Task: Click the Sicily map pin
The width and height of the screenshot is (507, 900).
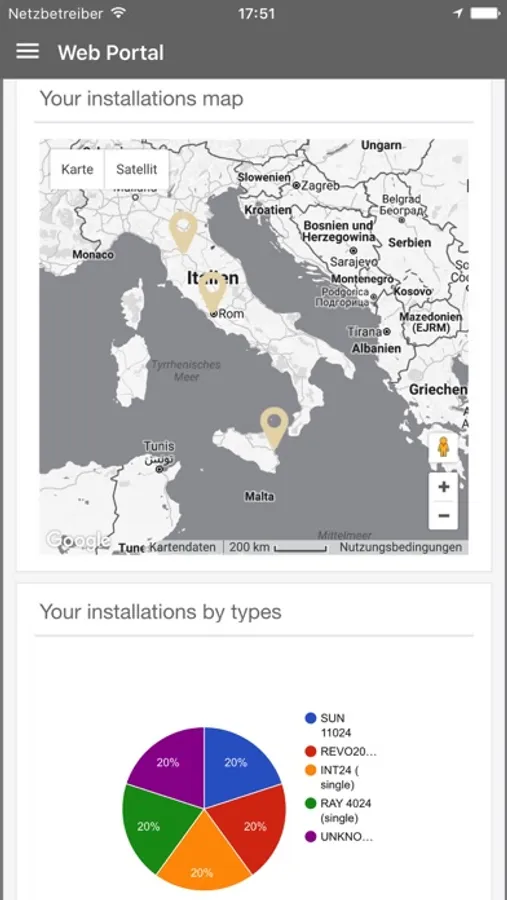Action: tap(274, 428)
